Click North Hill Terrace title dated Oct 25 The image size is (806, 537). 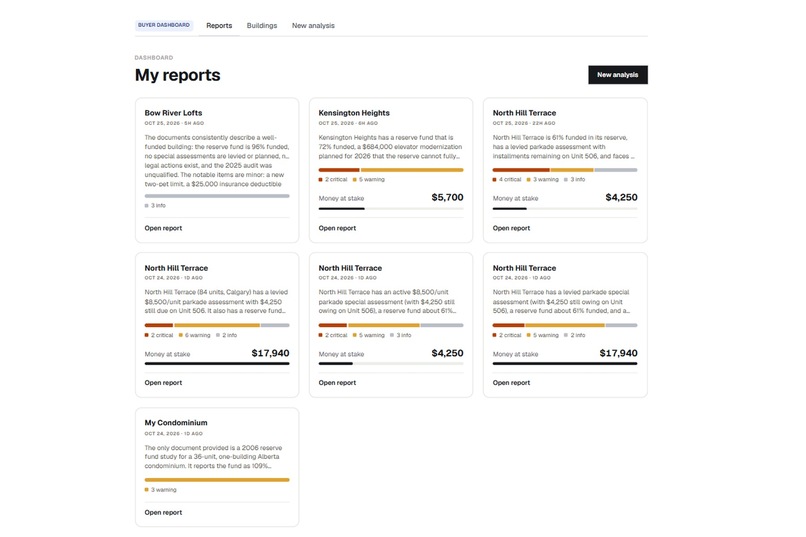524,113
